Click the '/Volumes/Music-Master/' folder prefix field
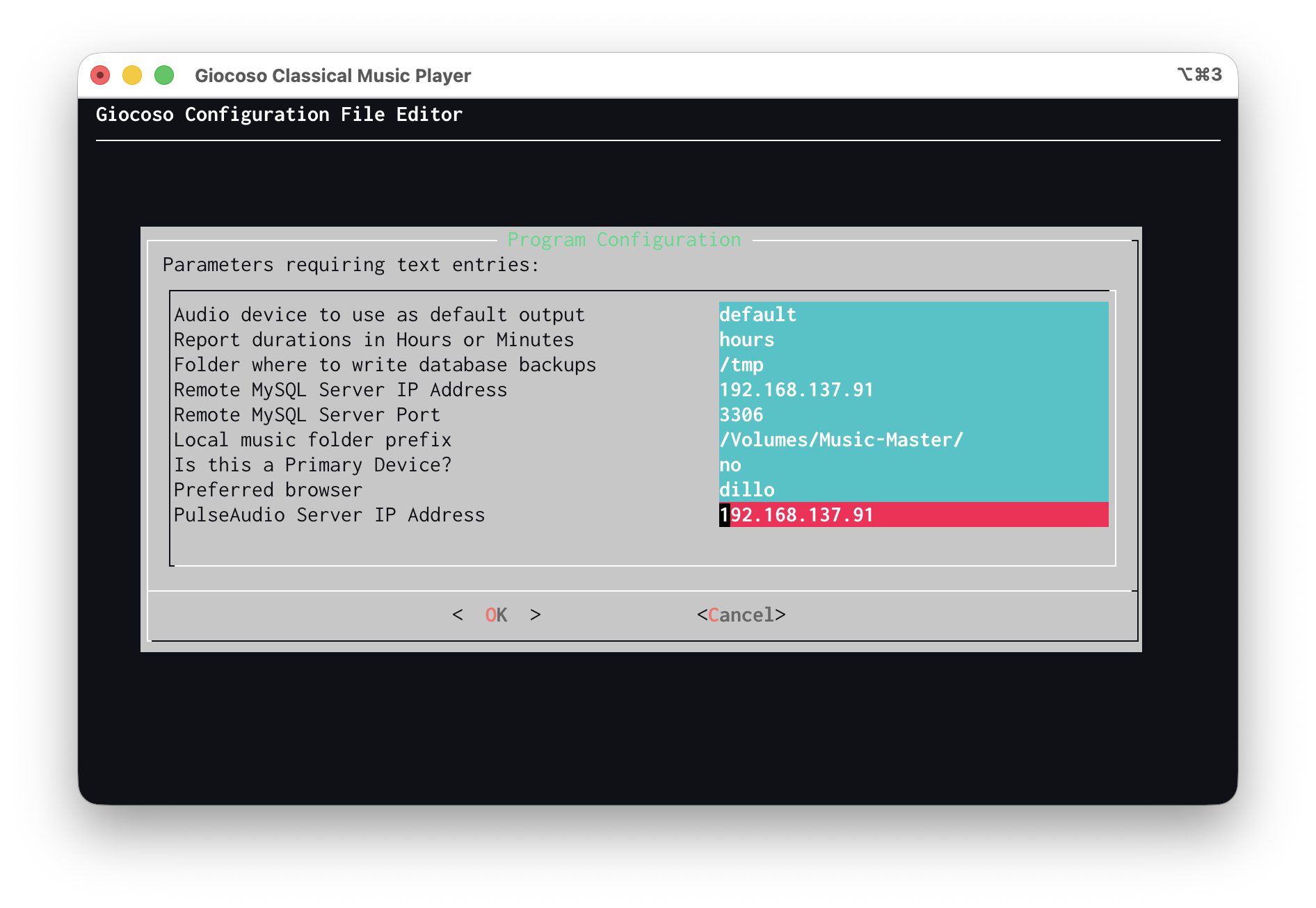 click(x=913, y=440)
